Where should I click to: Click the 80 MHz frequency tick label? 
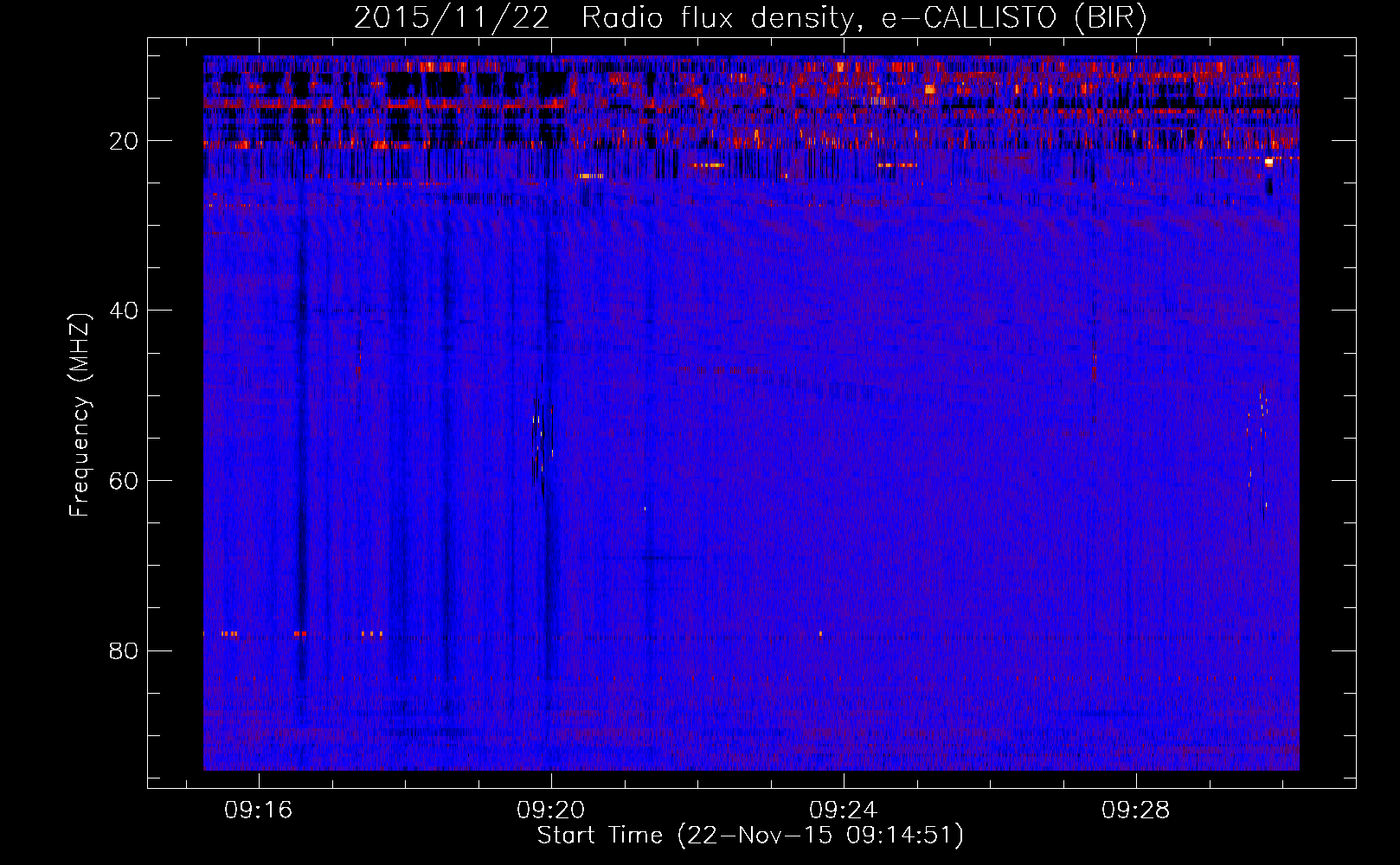(125, 650)
